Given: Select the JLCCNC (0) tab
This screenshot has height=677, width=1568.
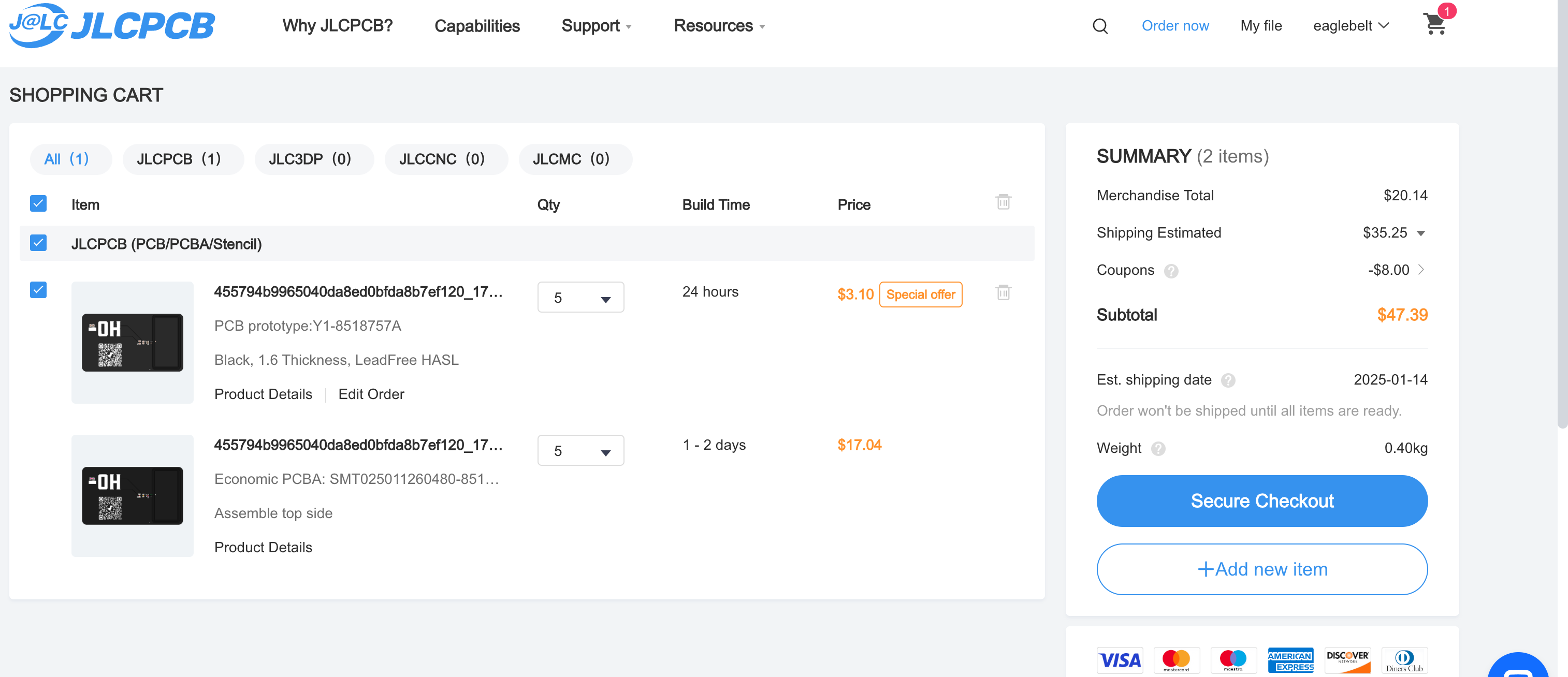Looking at the screenshot, I should click(446, 159).
